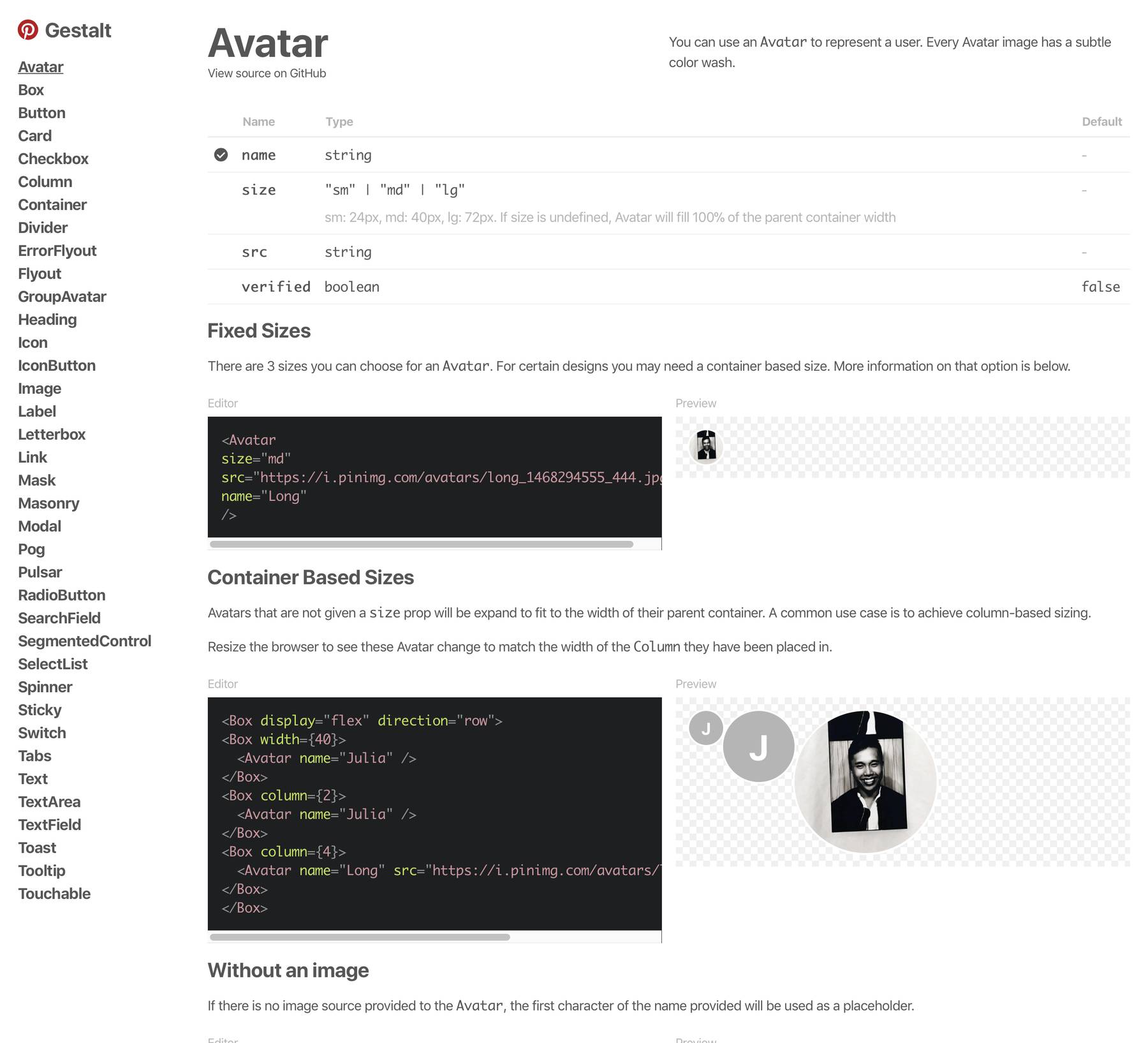This screenshot has width=1148, height=1043.
Task: Click the small avatar preview under Fixed Sizes
Action: coord(705,447)
